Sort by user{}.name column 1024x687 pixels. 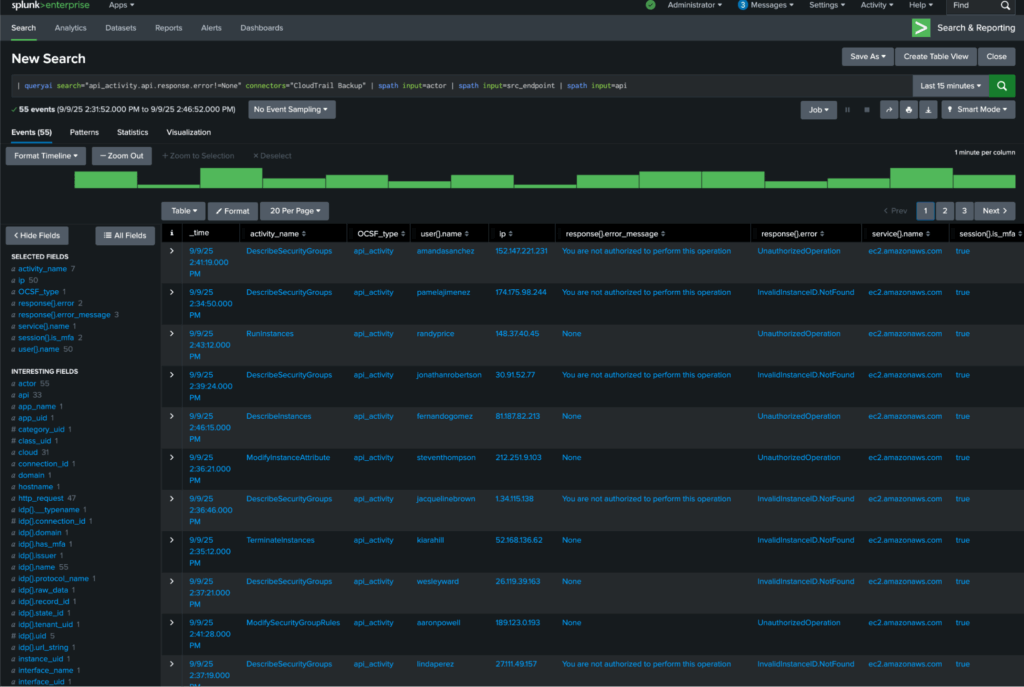pyautogui.click(x=445, y=234)
